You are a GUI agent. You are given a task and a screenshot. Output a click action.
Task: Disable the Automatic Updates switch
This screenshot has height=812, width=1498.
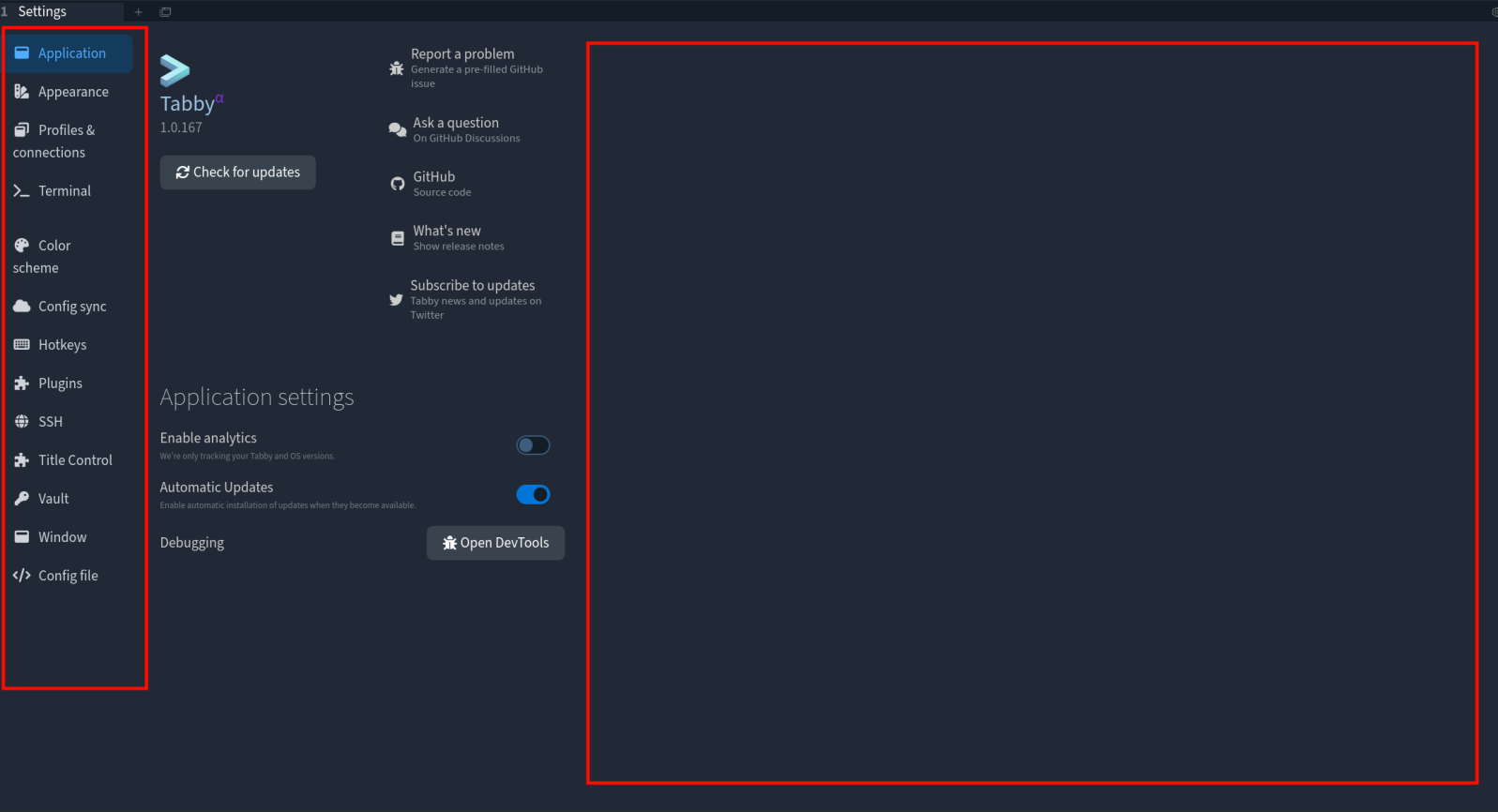[x=533, y=494]
